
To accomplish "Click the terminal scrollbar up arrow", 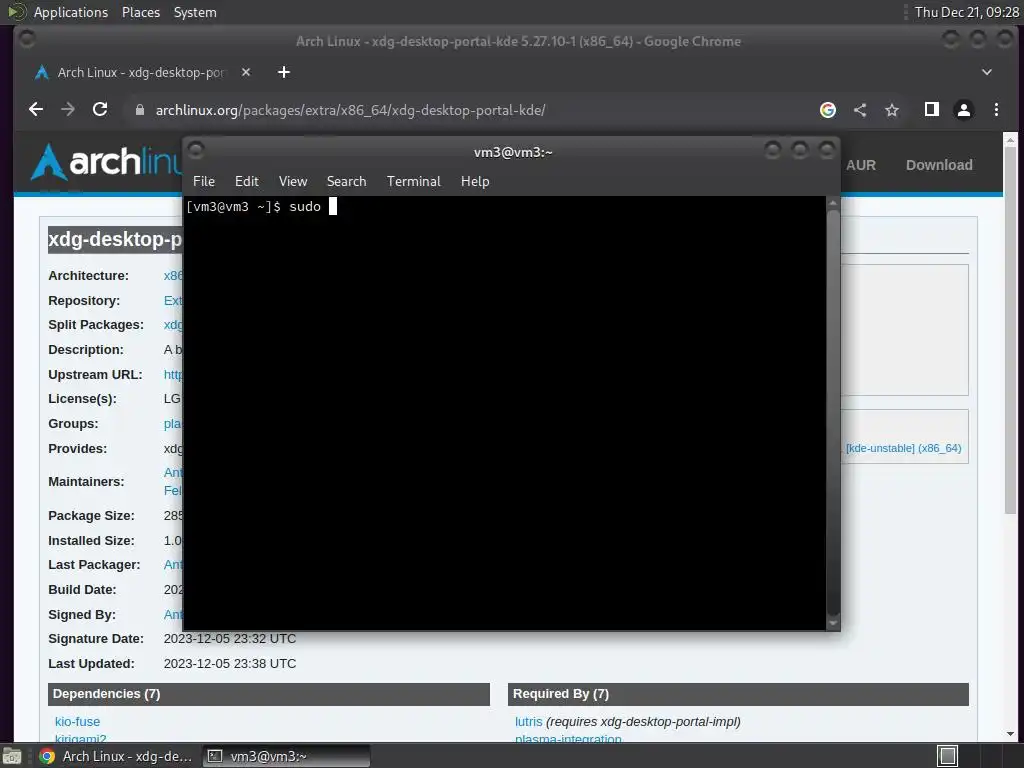I will coord(833,204).
